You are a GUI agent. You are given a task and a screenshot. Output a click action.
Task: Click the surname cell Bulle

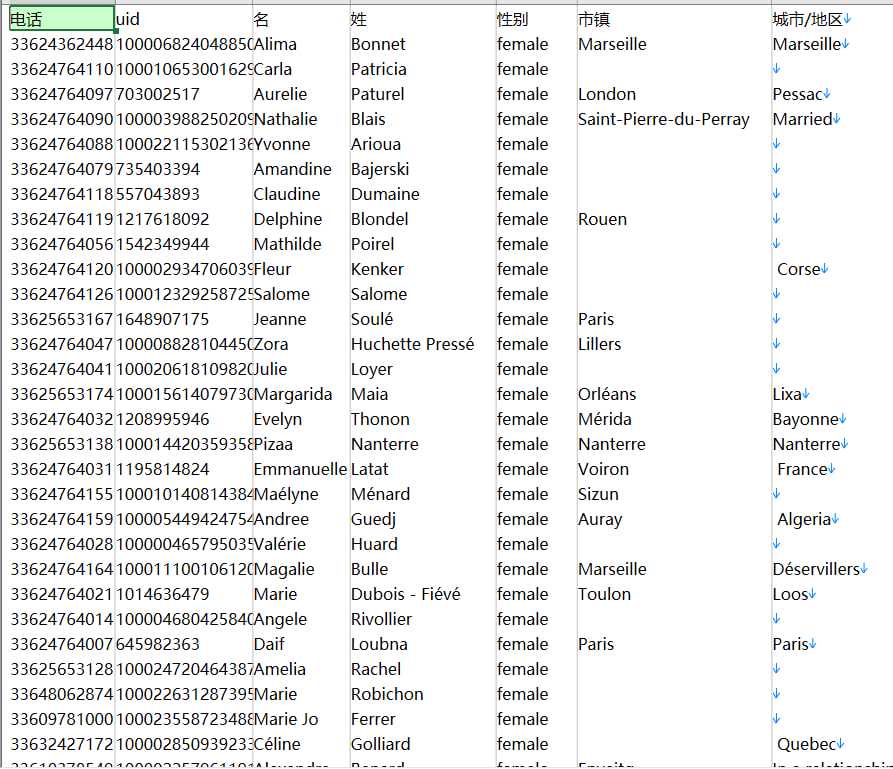(423, 569)
